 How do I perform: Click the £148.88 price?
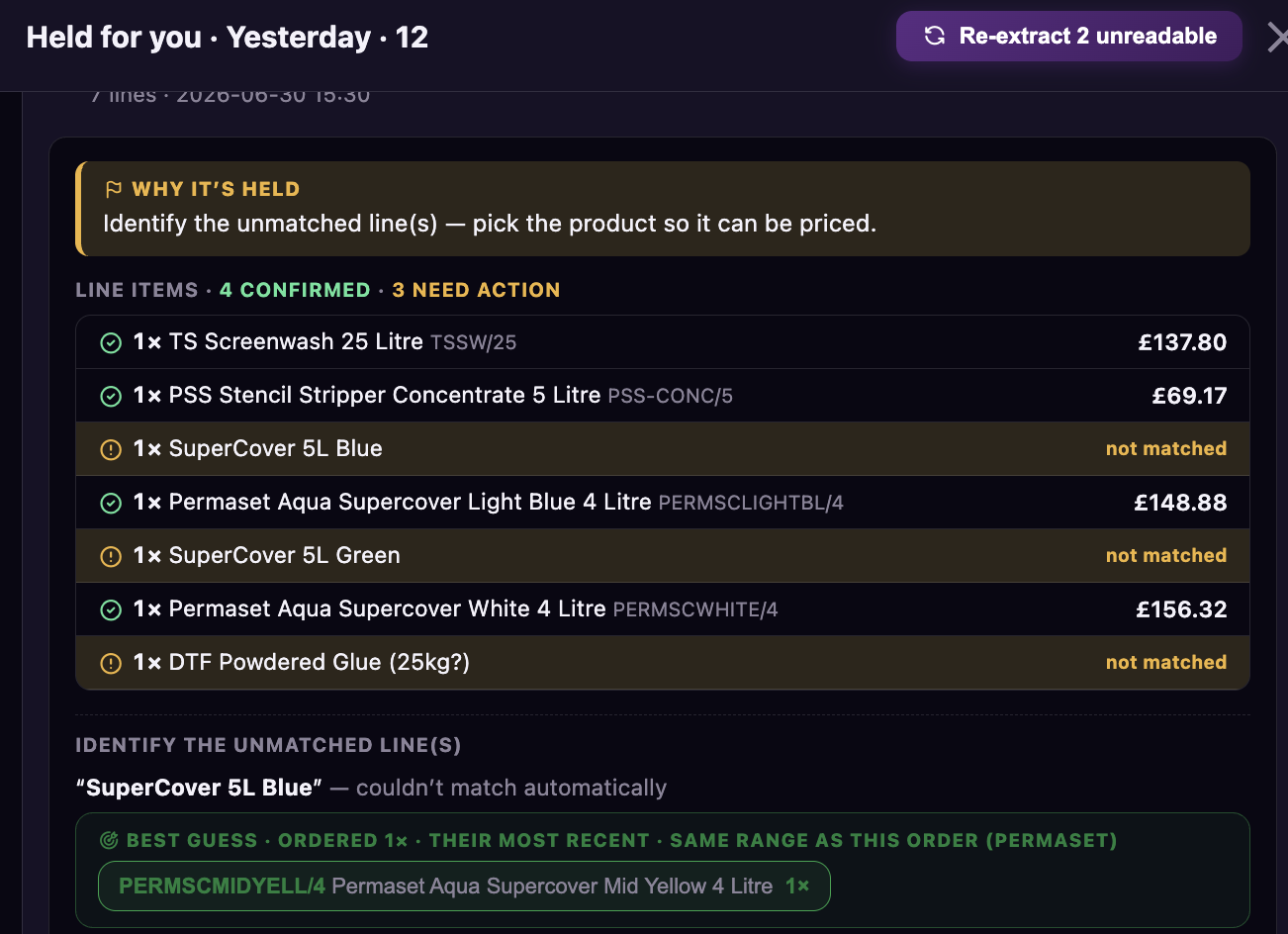pyautogui.click(x=1180, y=503)
